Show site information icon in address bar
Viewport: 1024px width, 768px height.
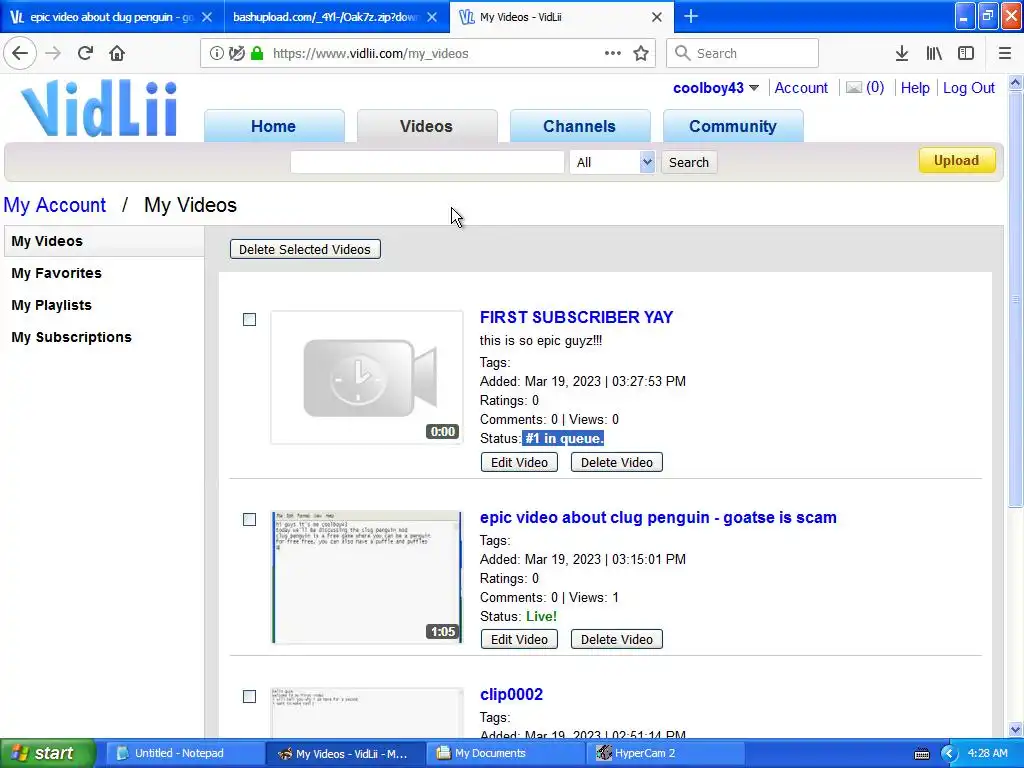click(216, 53)
